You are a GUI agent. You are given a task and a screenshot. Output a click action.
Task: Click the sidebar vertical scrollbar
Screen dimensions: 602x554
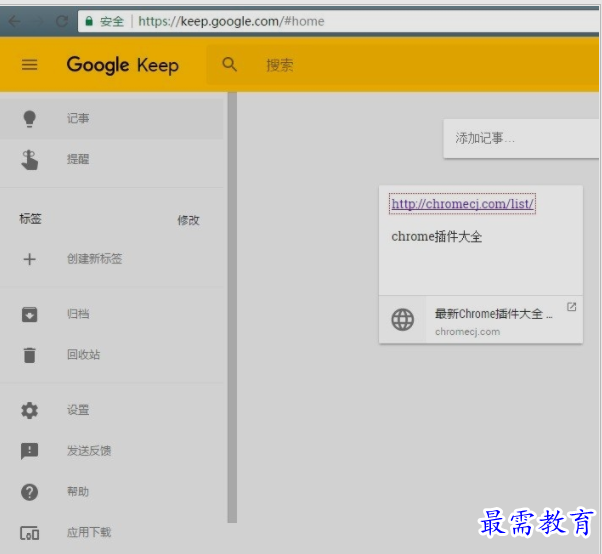[x=232, y=307]
